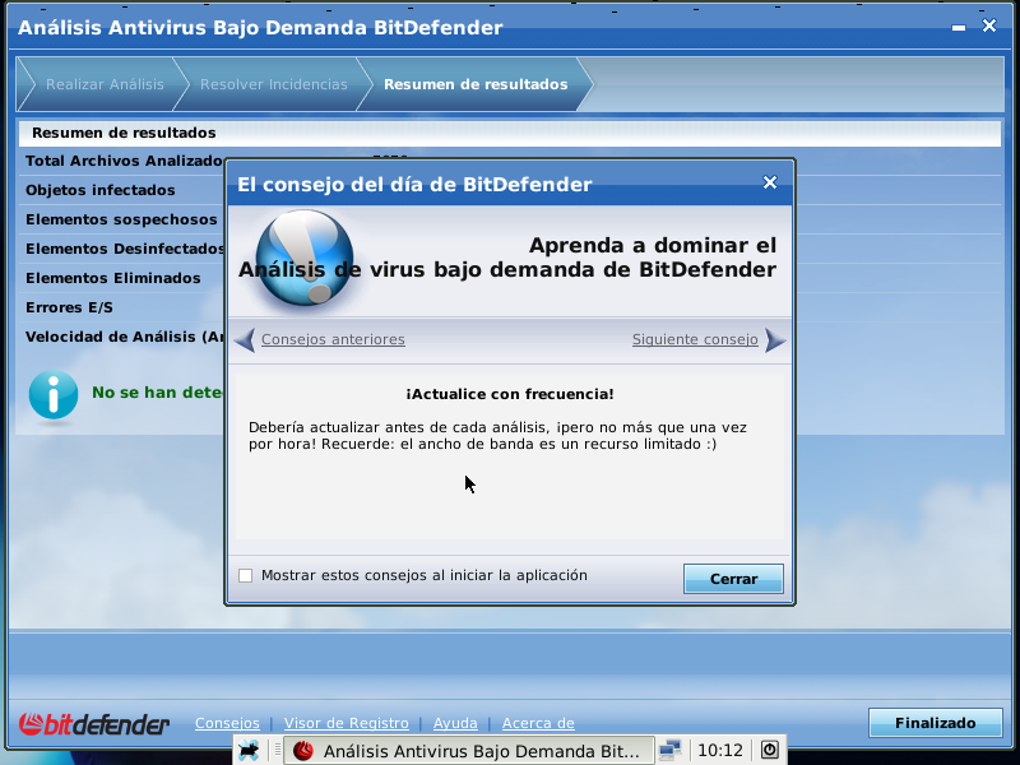Click the network monitor icon in taskbar
Screen dimensions: 1020x765
tap(670, 750)
